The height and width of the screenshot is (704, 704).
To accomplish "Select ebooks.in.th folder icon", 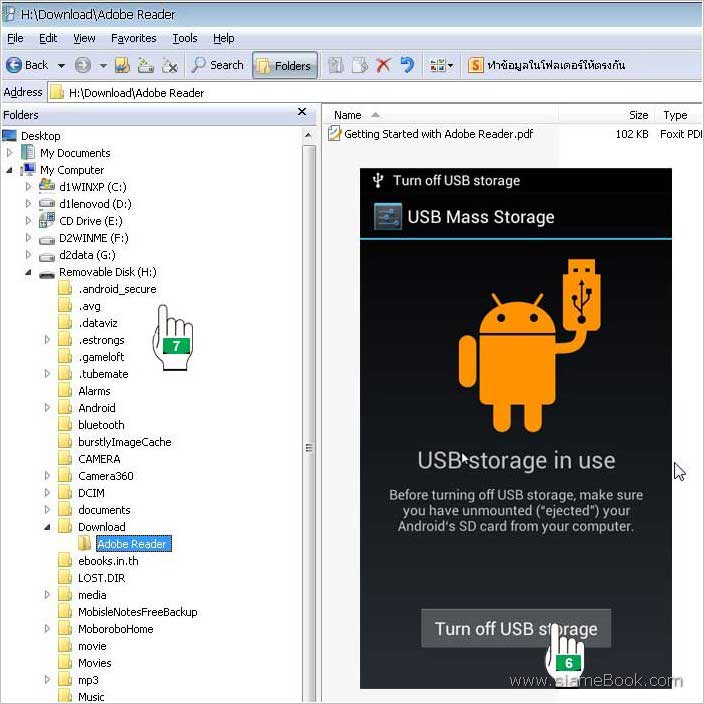I will pyautogui.click(x=65, y=561).
